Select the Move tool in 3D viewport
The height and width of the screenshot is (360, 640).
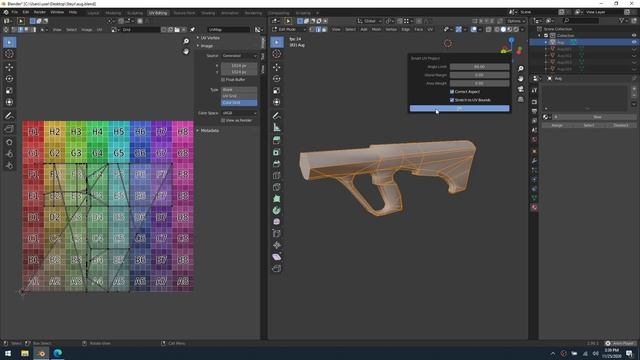pos(277,67)
